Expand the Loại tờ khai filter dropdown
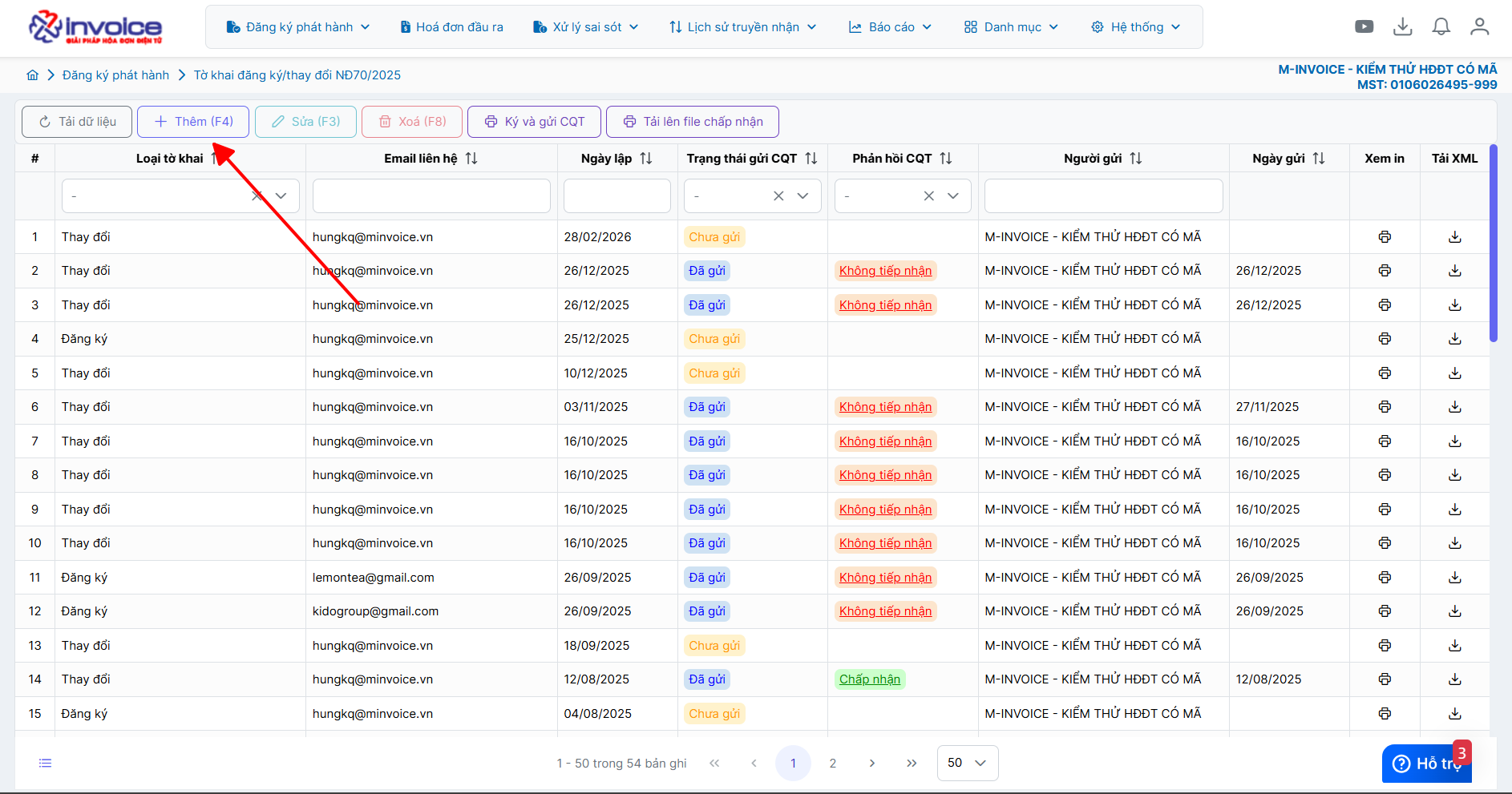This screenshot has height=794, width=1512. click(281, 196)
